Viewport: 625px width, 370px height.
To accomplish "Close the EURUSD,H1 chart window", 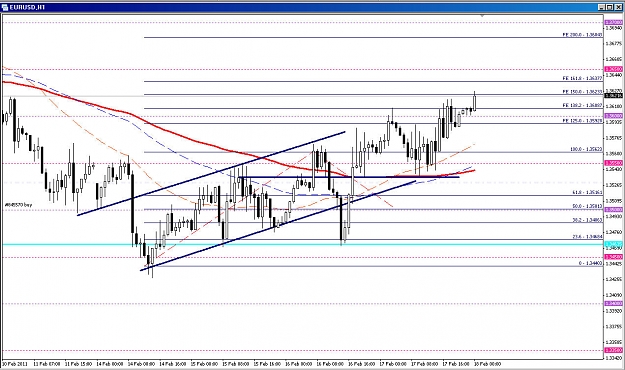I will click(618, 7).
